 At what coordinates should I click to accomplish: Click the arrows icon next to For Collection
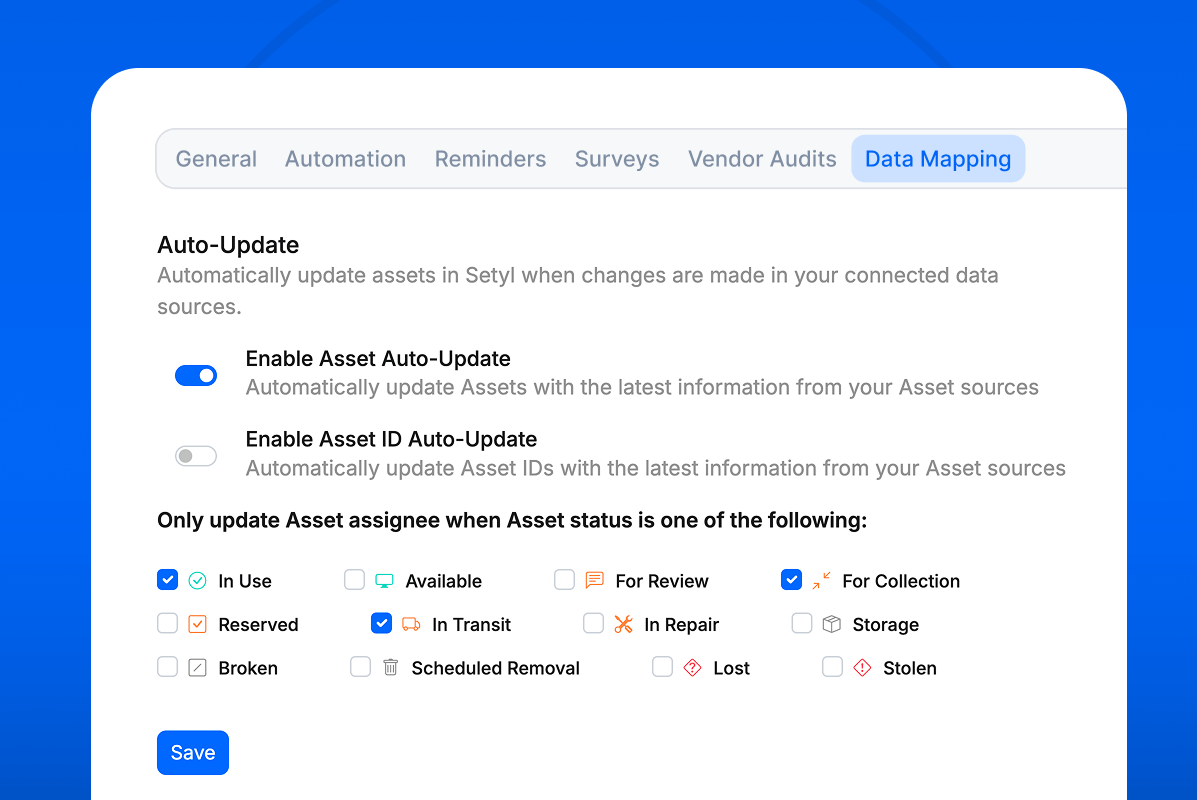click(820, 580)
